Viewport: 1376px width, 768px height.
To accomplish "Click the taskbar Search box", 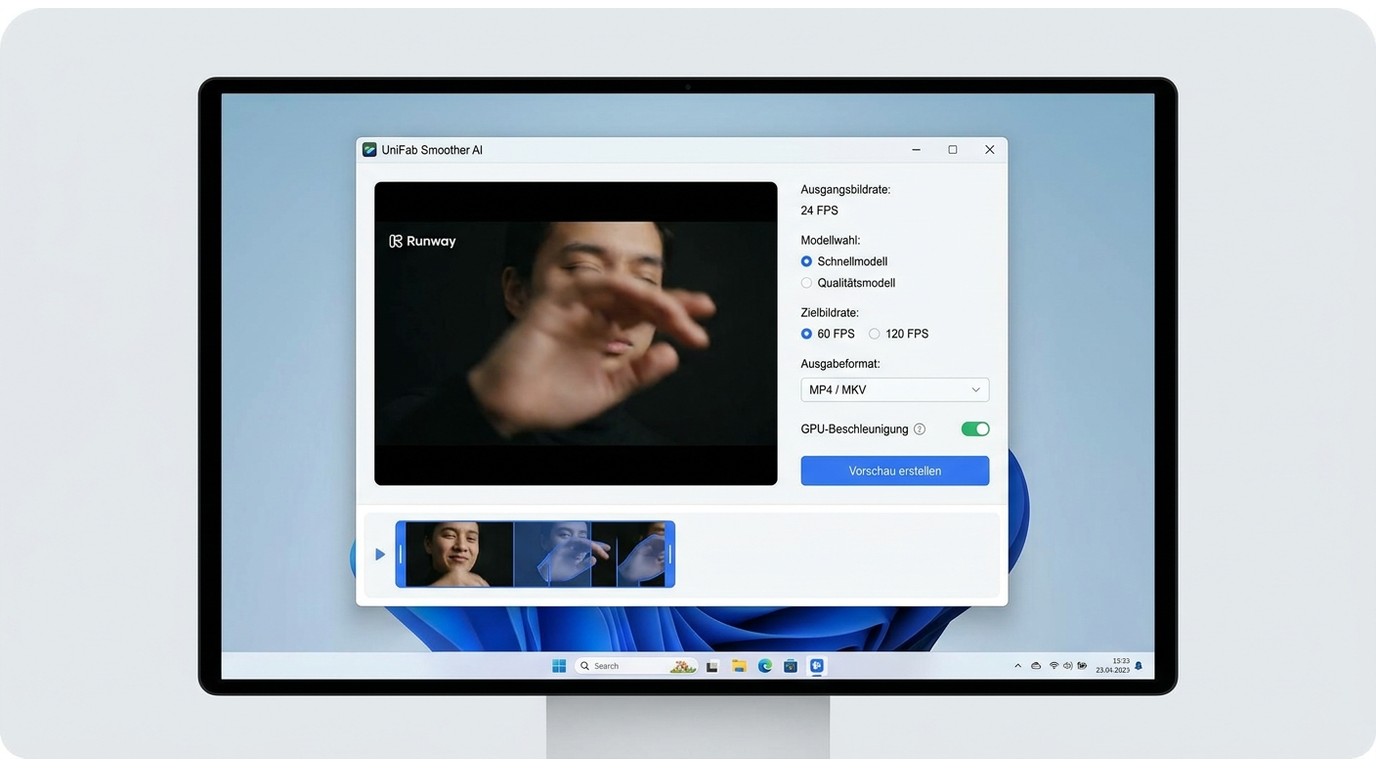I will point(636,666).
